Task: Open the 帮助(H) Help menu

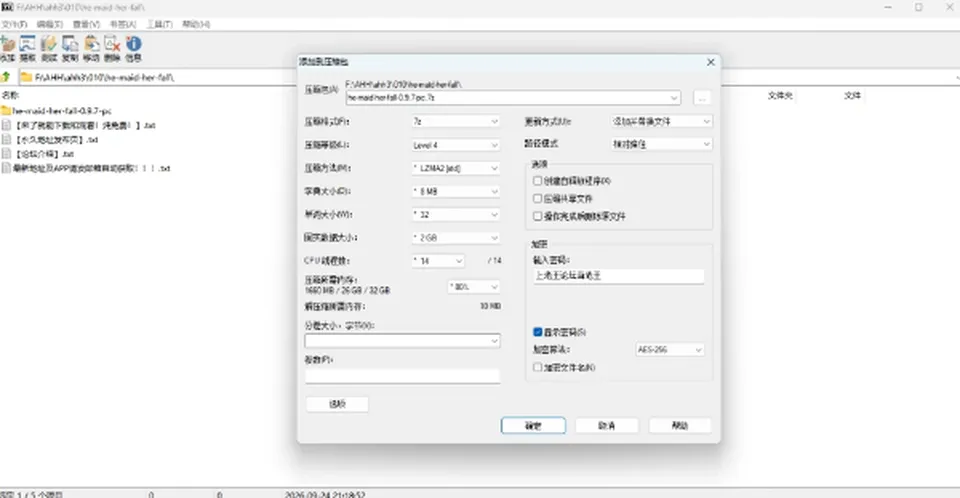Action: point(196,25)
